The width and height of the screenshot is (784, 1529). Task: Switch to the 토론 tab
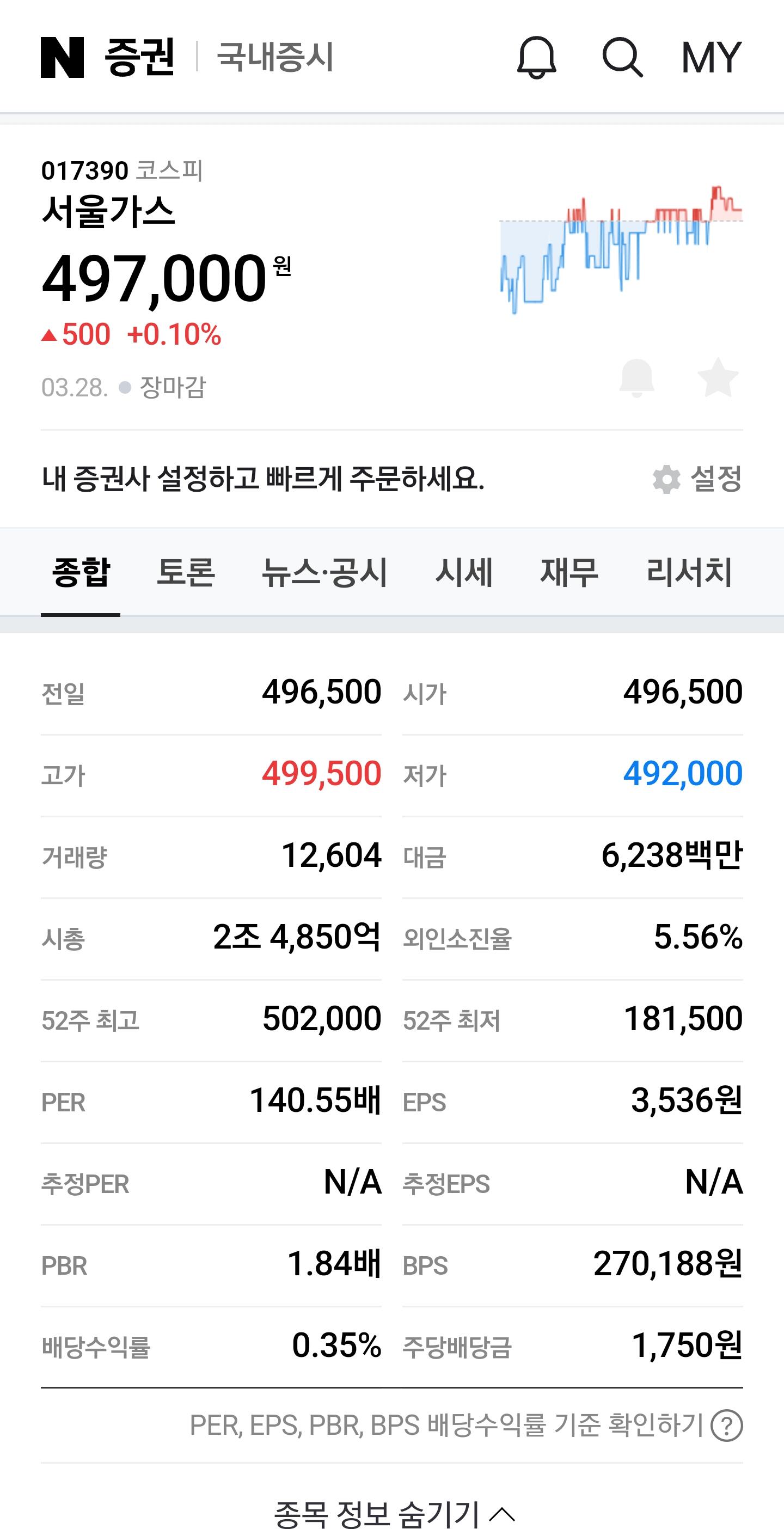[x=185, y=572]
